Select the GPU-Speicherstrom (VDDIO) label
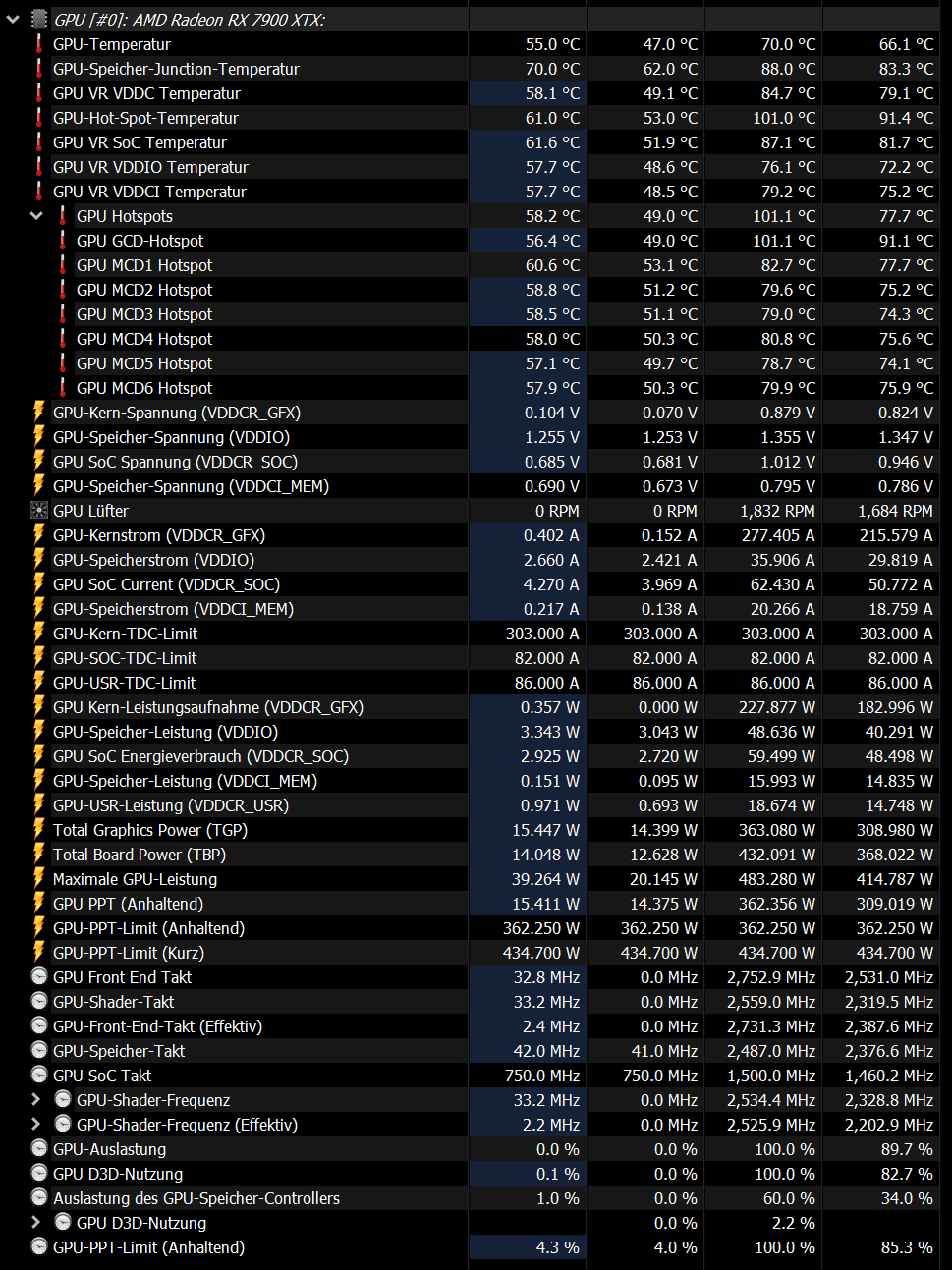Image resolution: width=952 pixels, height=1270 pixels. click(153, 560)
